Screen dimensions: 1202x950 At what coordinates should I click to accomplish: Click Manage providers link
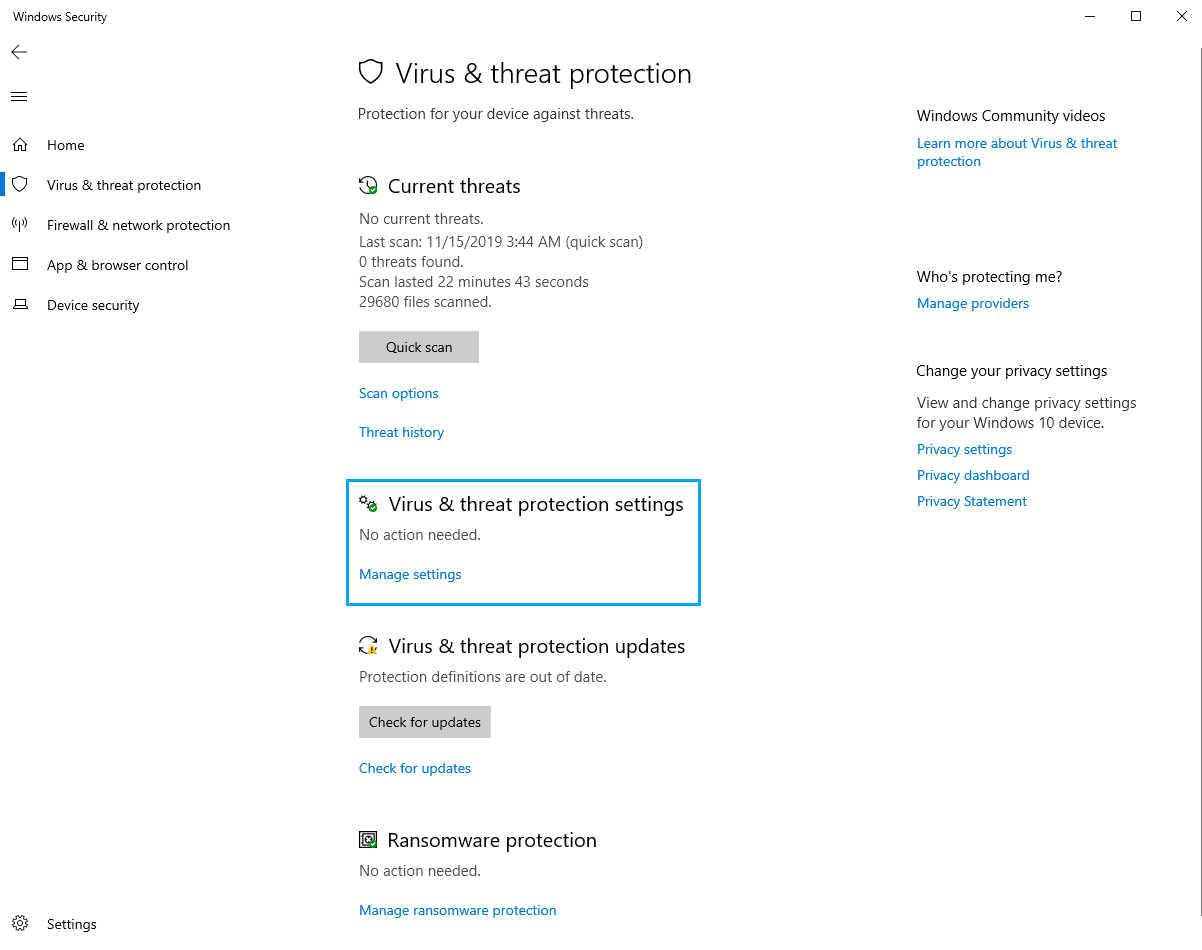(x=973, y=303)
